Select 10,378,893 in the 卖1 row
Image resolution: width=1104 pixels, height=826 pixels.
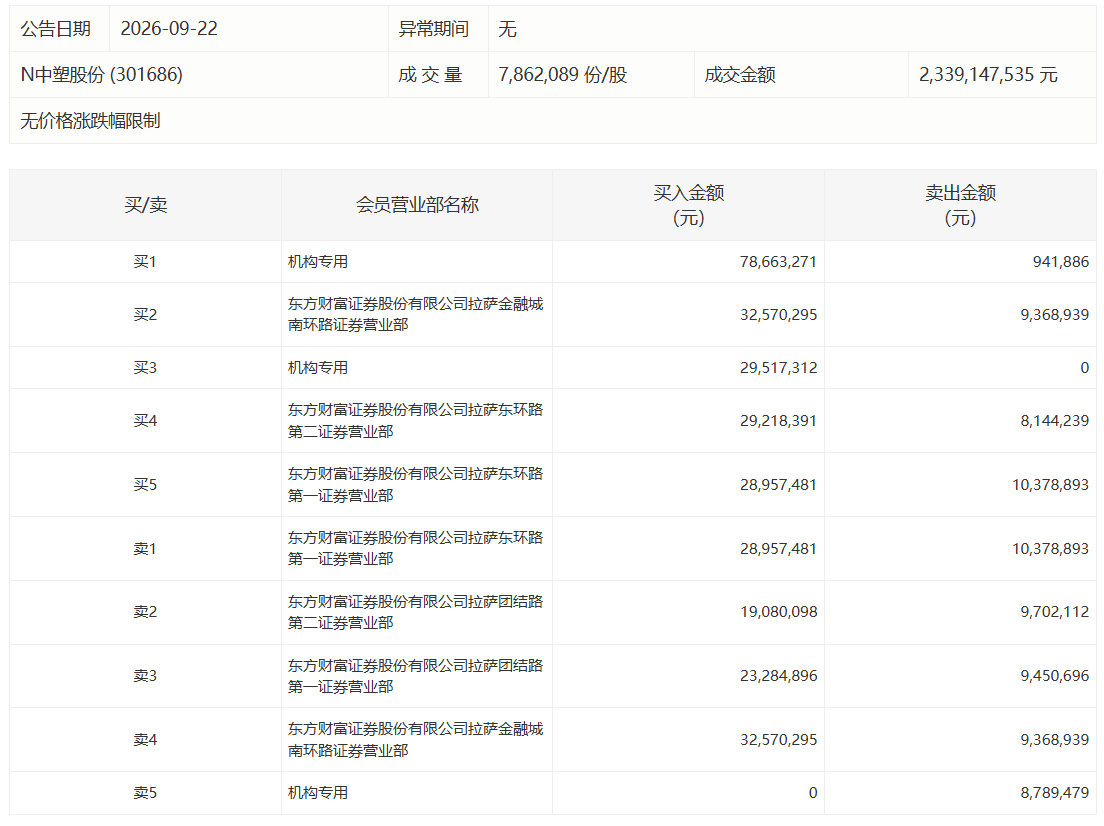[x=1050, y=549]
